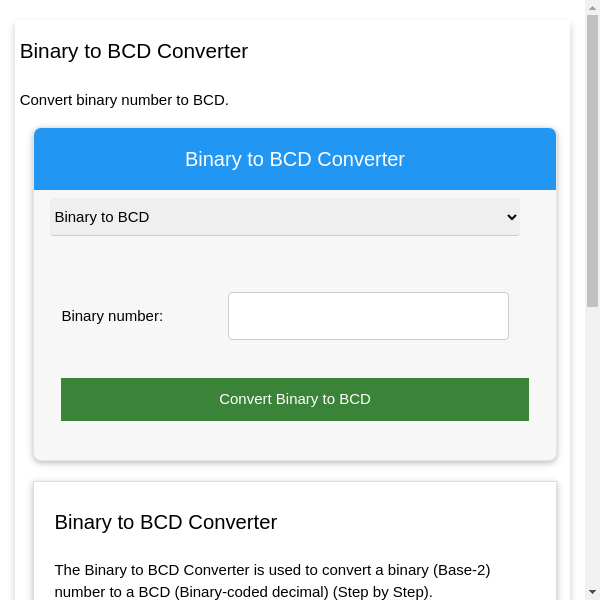Click the "Convert binary number to BCD." subtitle
The width and height of the screenshot is (600, 600).
(124, 100)
